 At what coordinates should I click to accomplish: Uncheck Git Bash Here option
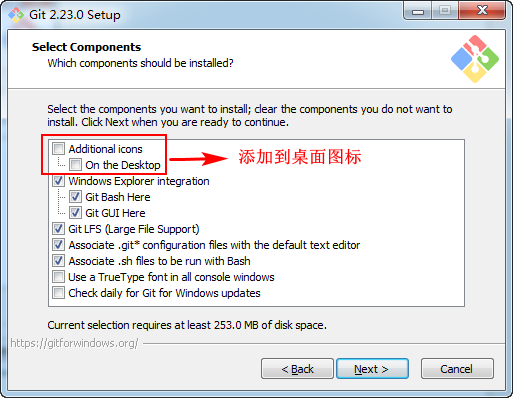click(75, 197)
